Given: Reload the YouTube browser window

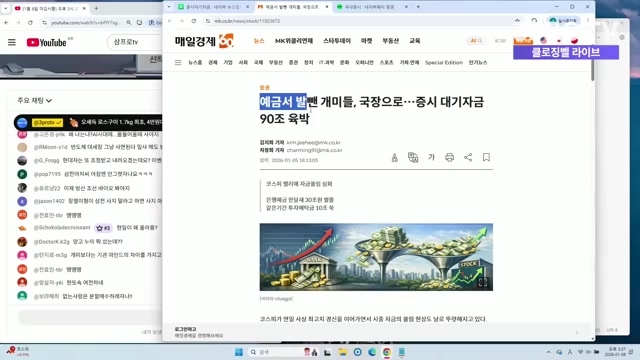Looking at the screenshot, I should 30,23.
